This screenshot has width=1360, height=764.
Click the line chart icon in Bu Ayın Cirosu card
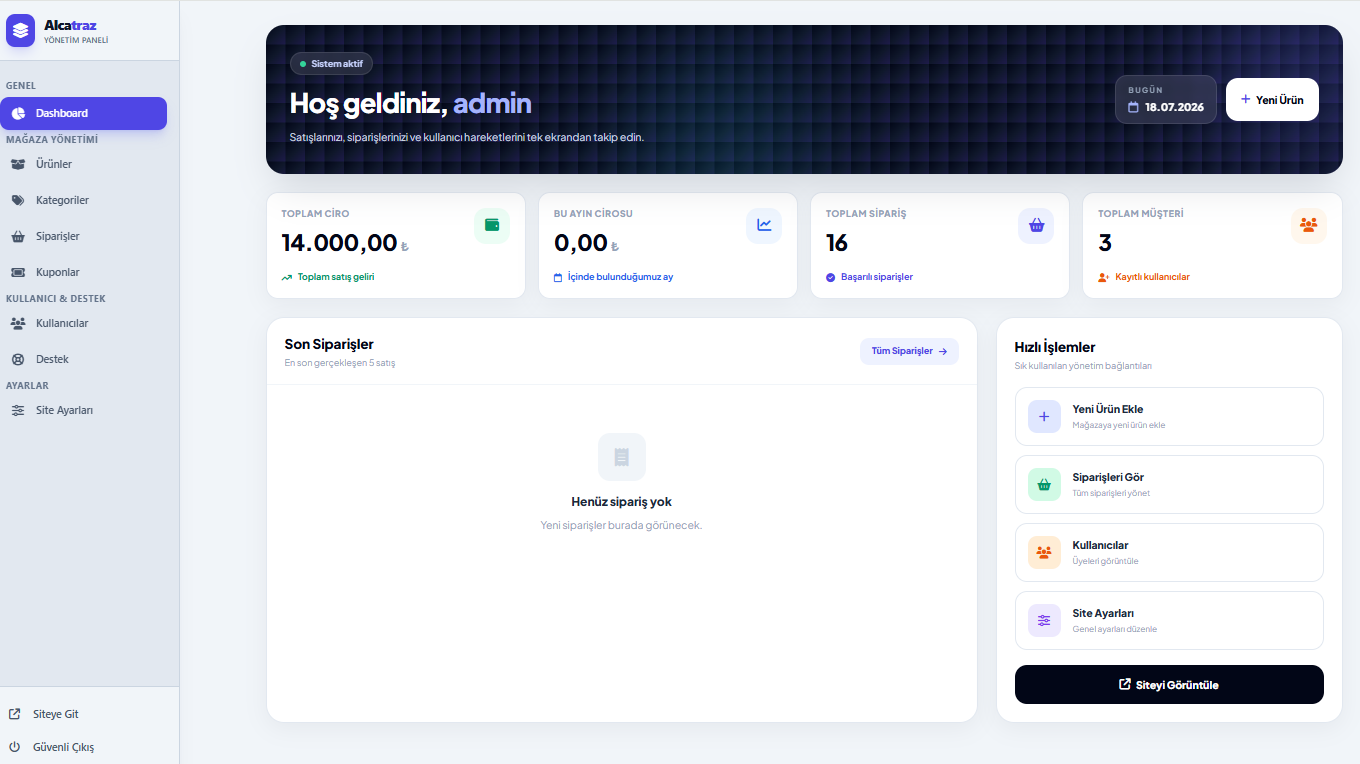(764, 225)
